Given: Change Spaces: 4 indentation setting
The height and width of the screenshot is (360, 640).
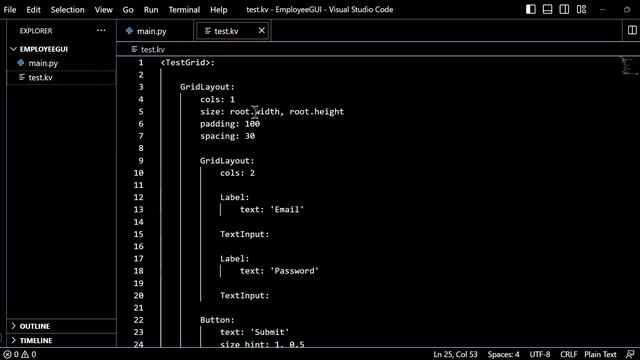Looking at the screenshot, I should point(503,354).
